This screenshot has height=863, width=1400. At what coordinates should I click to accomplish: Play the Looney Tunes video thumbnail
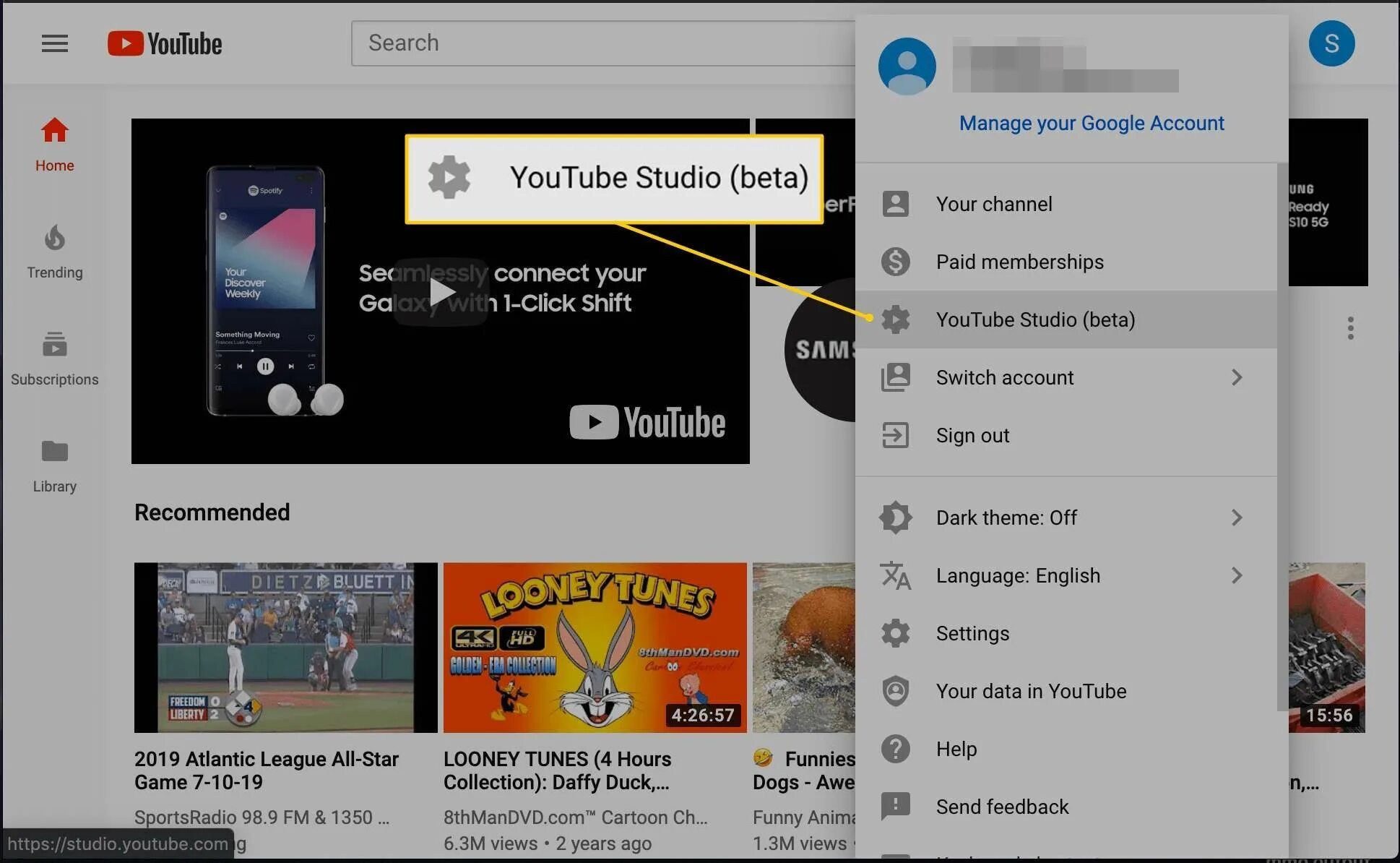coord(595,647)
